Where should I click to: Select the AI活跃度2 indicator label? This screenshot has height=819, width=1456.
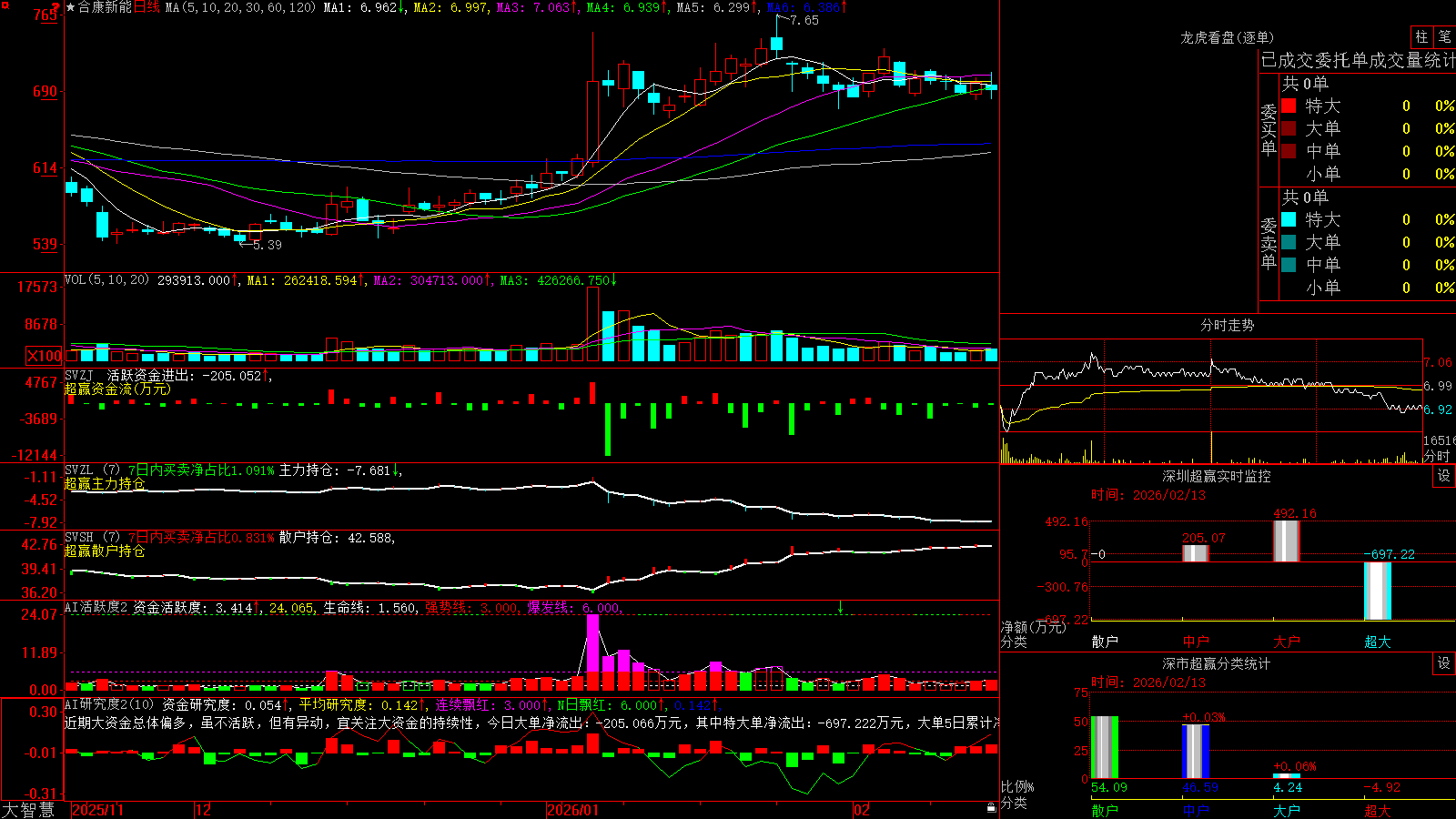pos(96,607)
